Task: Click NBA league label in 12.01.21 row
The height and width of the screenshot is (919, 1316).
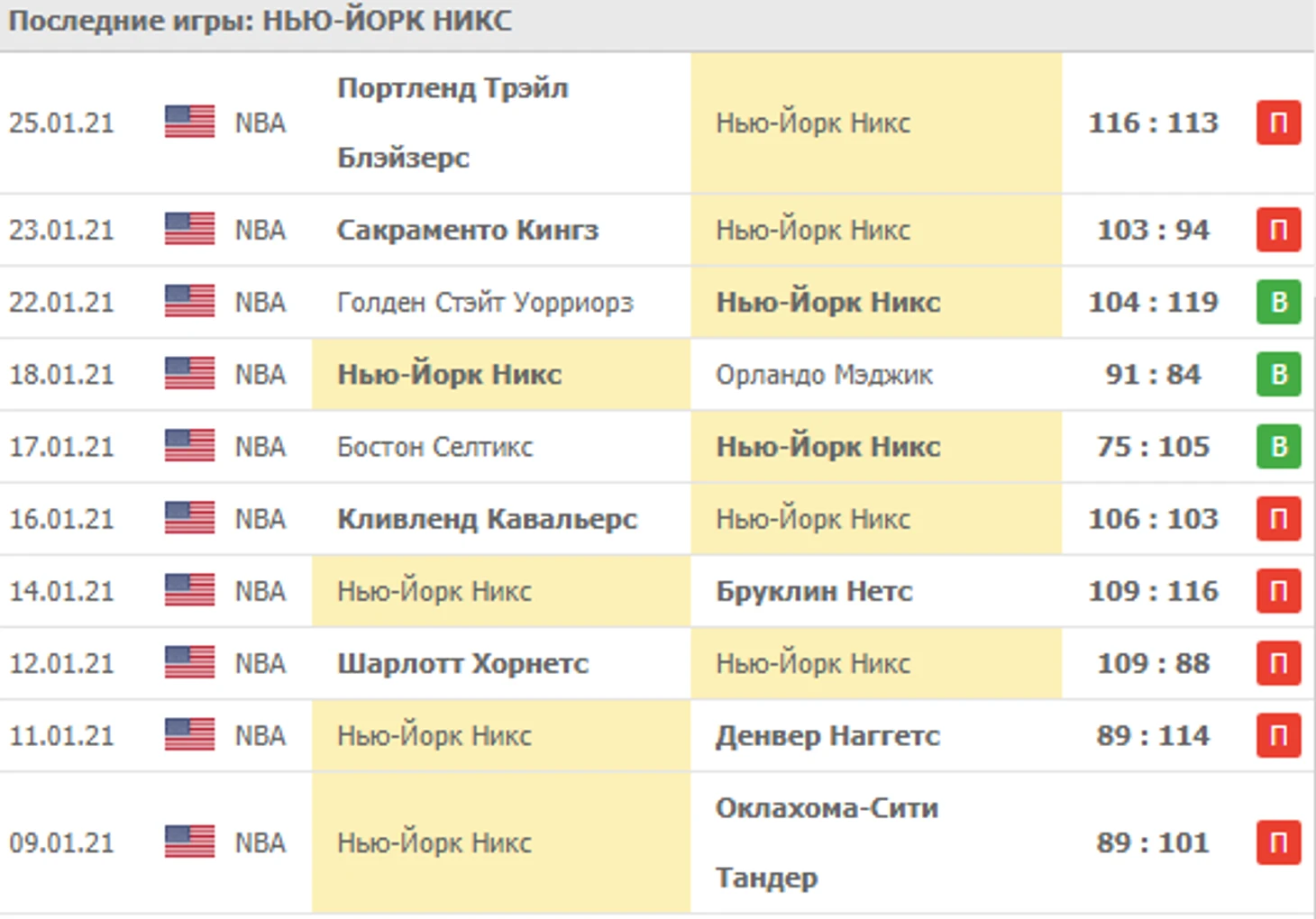Action: 260,664
